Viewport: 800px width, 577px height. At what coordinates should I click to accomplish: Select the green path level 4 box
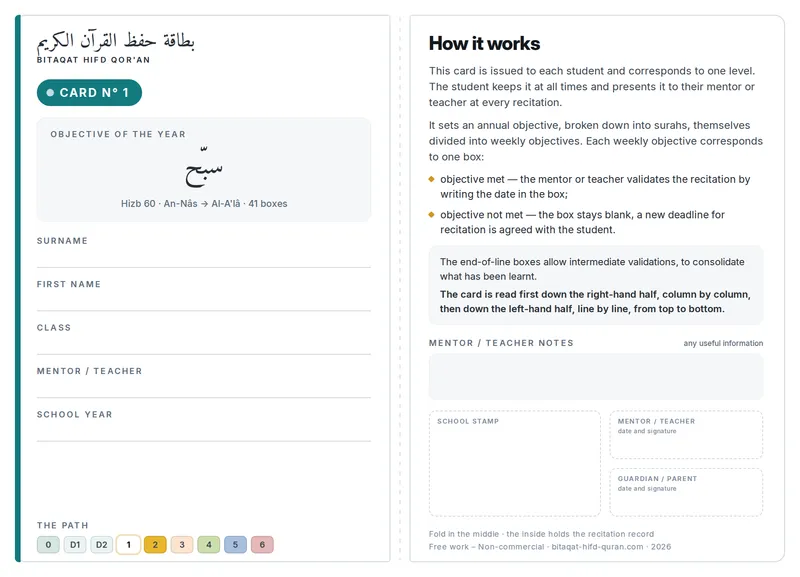(209, 544)
